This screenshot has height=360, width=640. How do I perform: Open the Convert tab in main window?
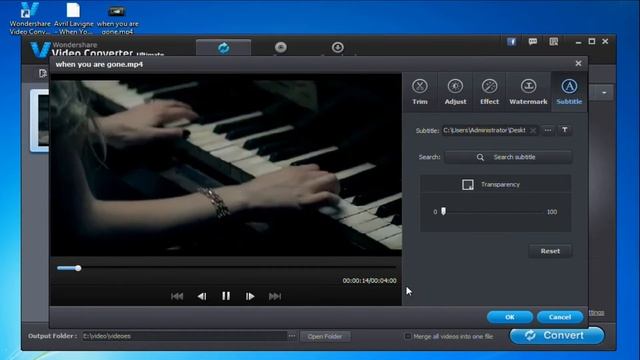[223, 48]
